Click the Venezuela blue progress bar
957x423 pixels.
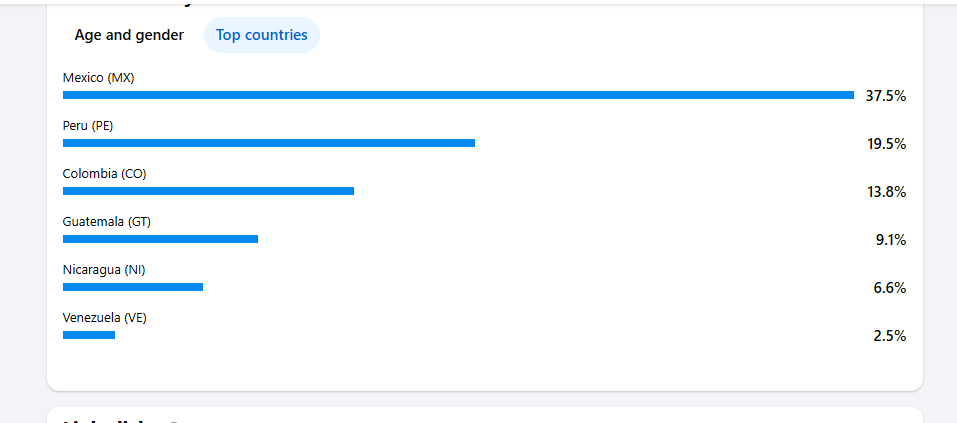89,335
